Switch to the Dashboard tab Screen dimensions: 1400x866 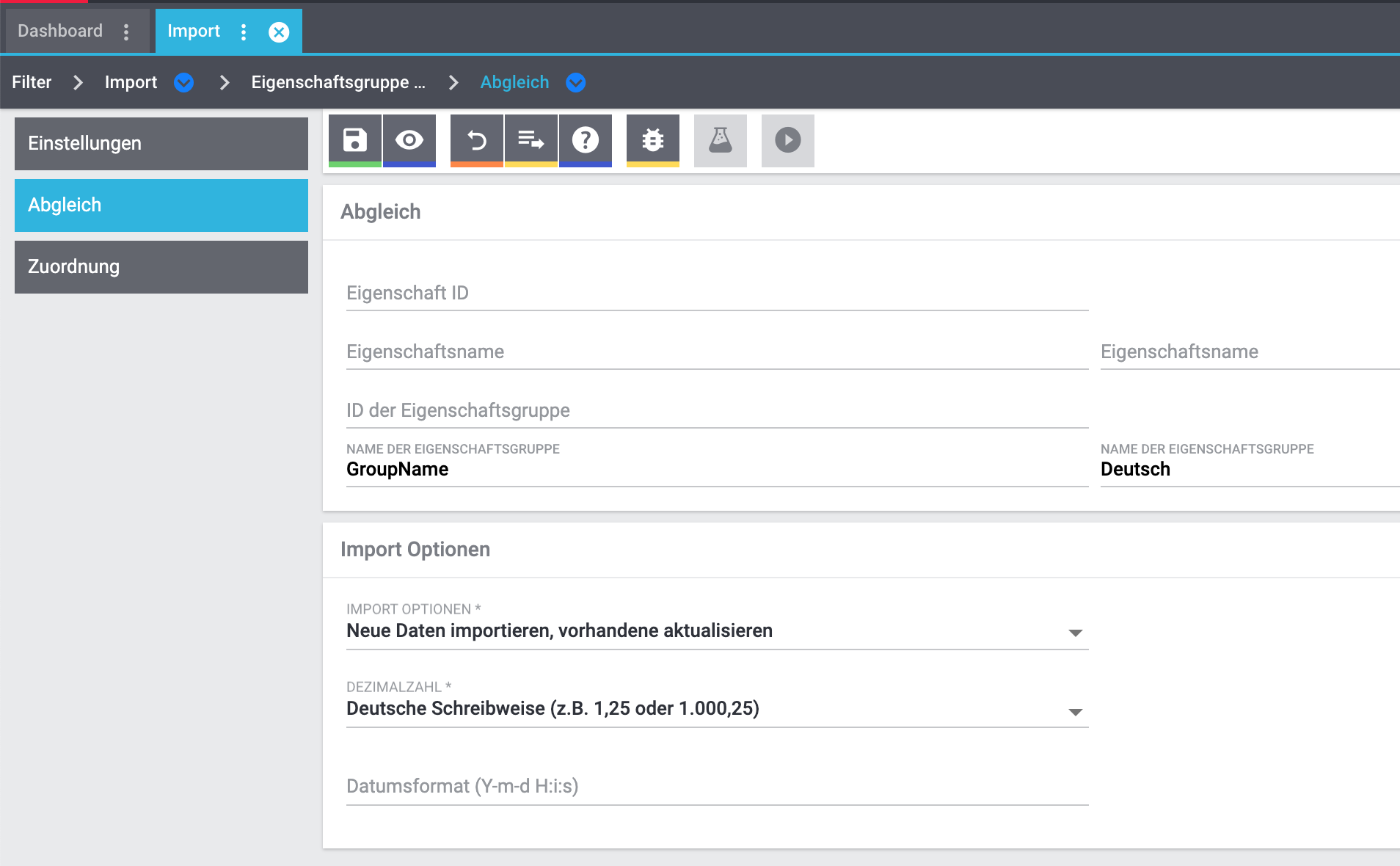click(x=60, y=32)
